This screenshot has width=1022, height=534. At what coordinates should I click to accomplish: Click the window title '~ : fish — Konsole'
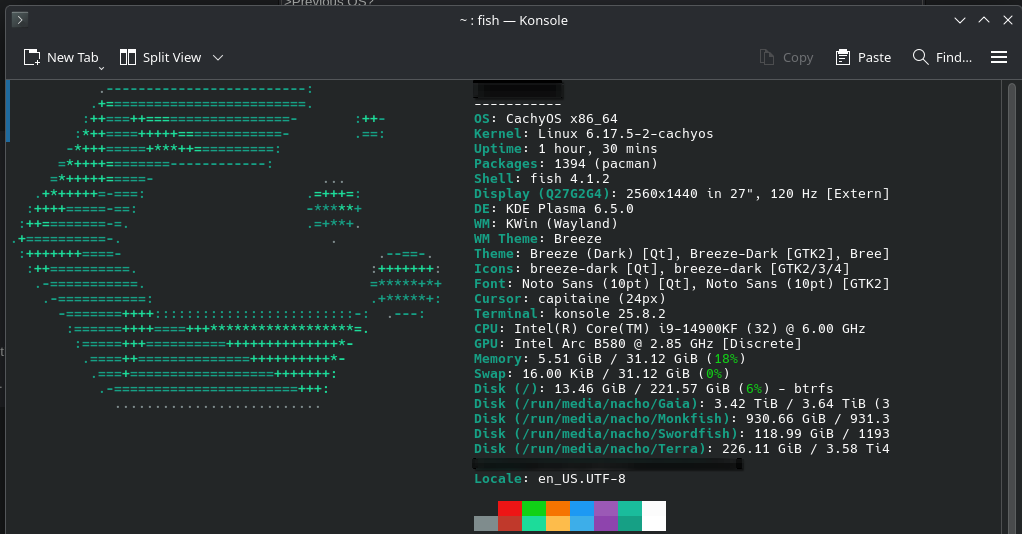click(514, 20)
